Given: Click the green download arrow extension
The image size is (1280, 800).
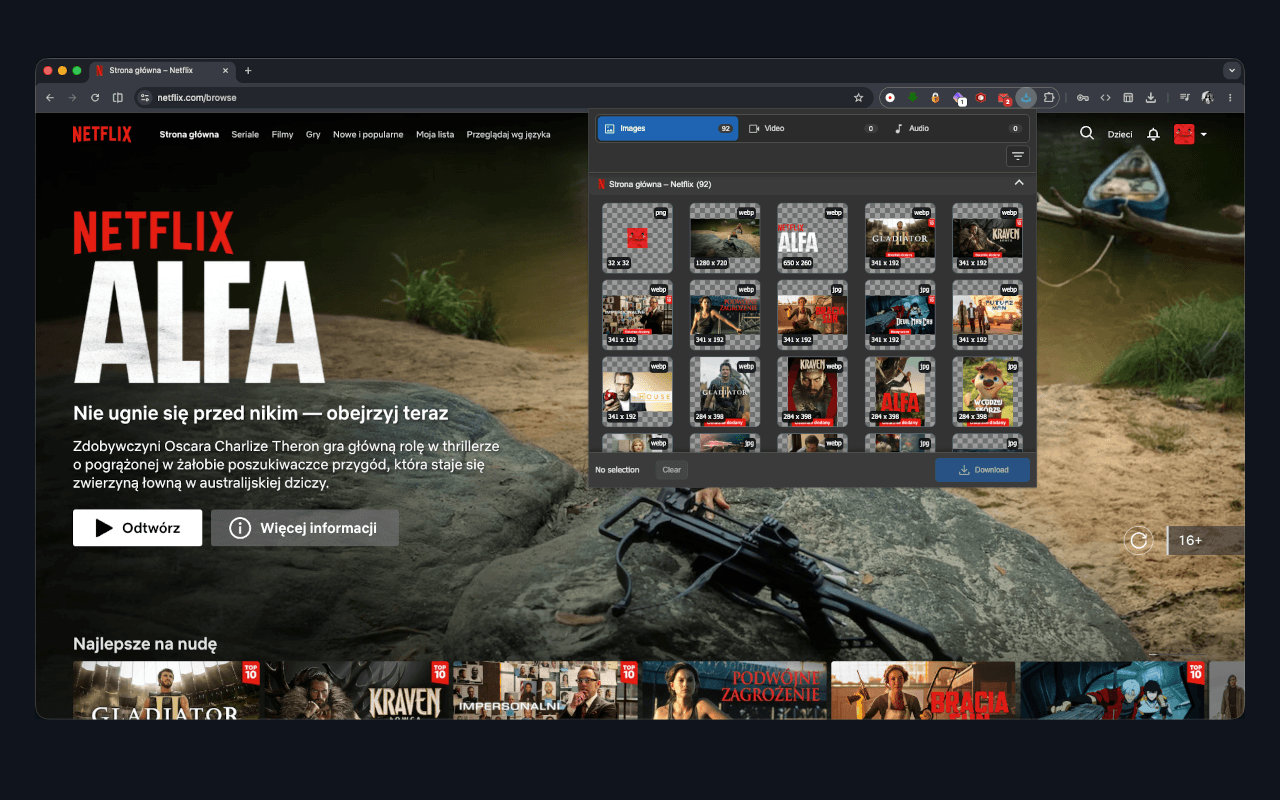Looking at the screenshot, I should click(x=913, y=97).
